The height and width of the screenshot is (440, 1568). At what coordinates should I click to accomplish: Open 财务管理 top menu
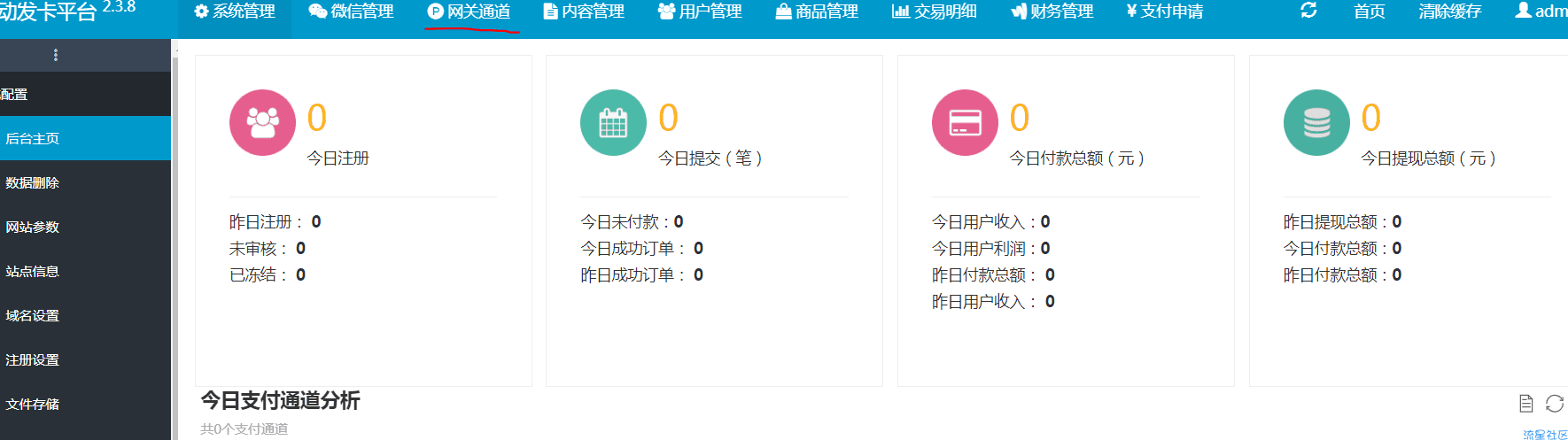pyautogui.click(x=1052, y=12)
